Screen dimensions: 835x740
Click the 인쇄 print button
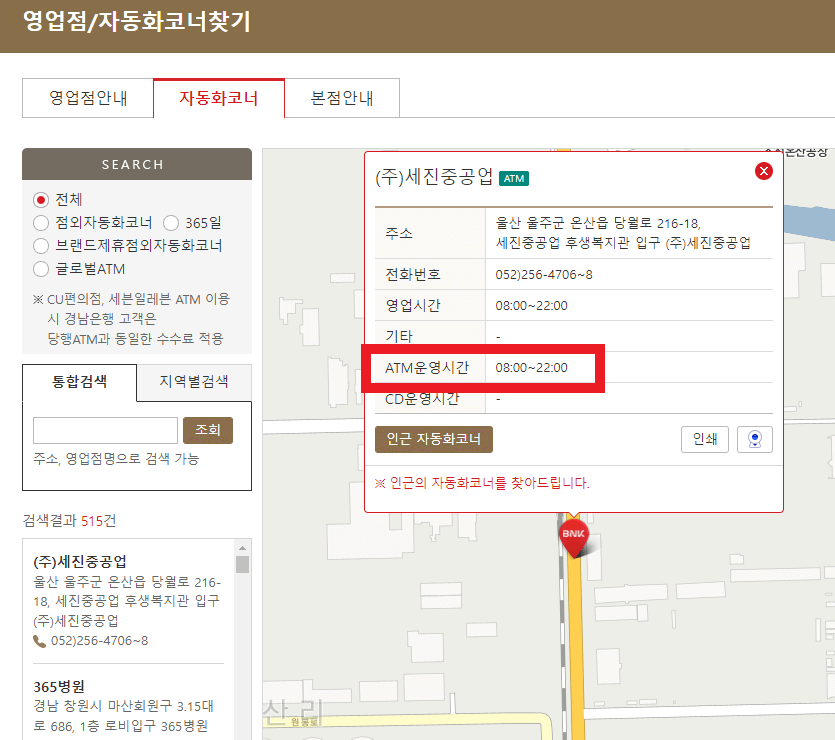[705, 438]
